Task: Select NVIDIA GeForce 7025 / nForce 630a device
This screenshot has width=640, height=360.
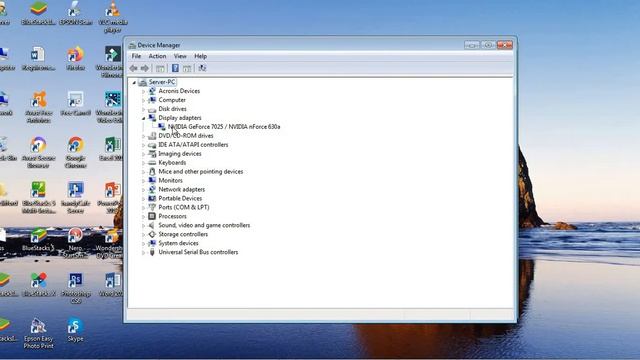Action: click(x=224, y=127)
